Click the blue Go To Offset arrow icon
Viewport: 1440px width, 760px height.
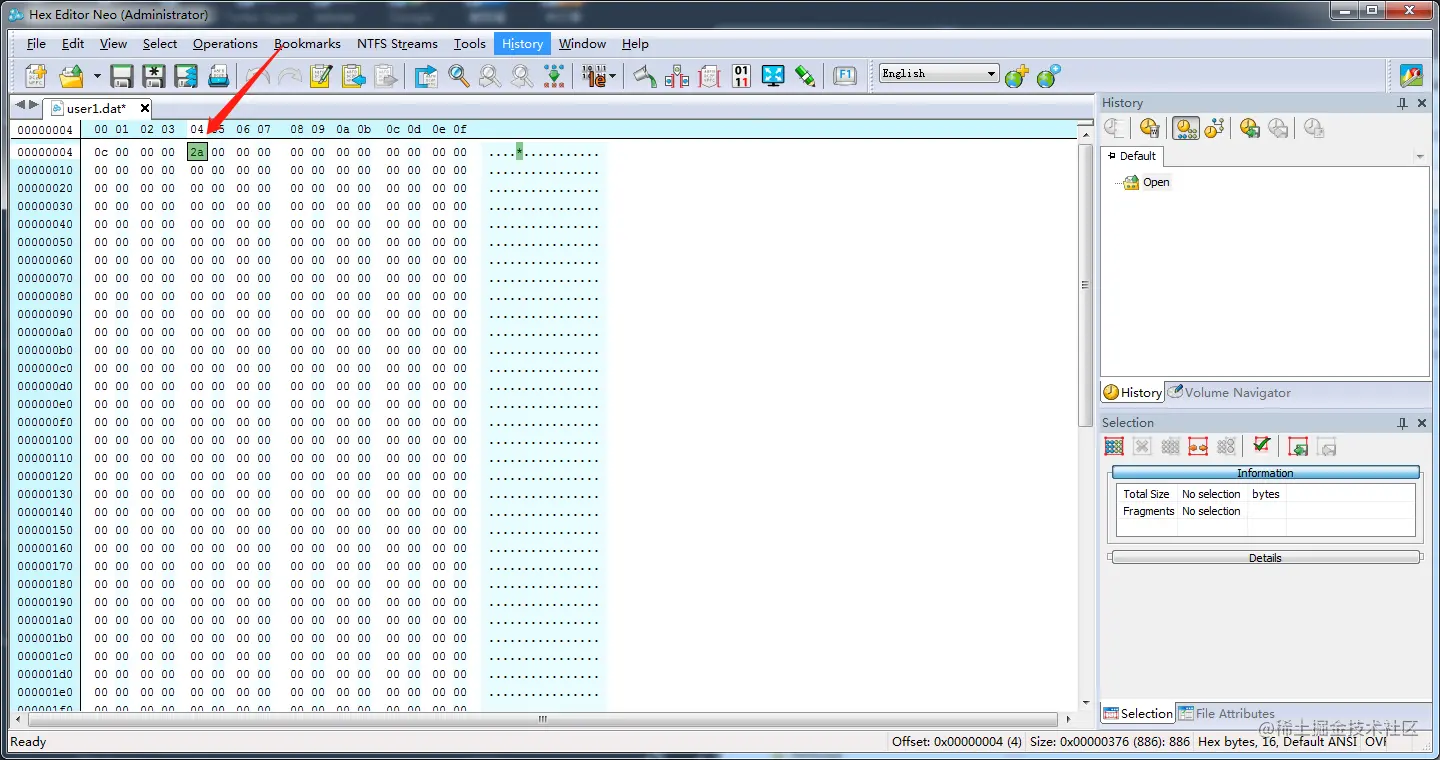[427, 76]
